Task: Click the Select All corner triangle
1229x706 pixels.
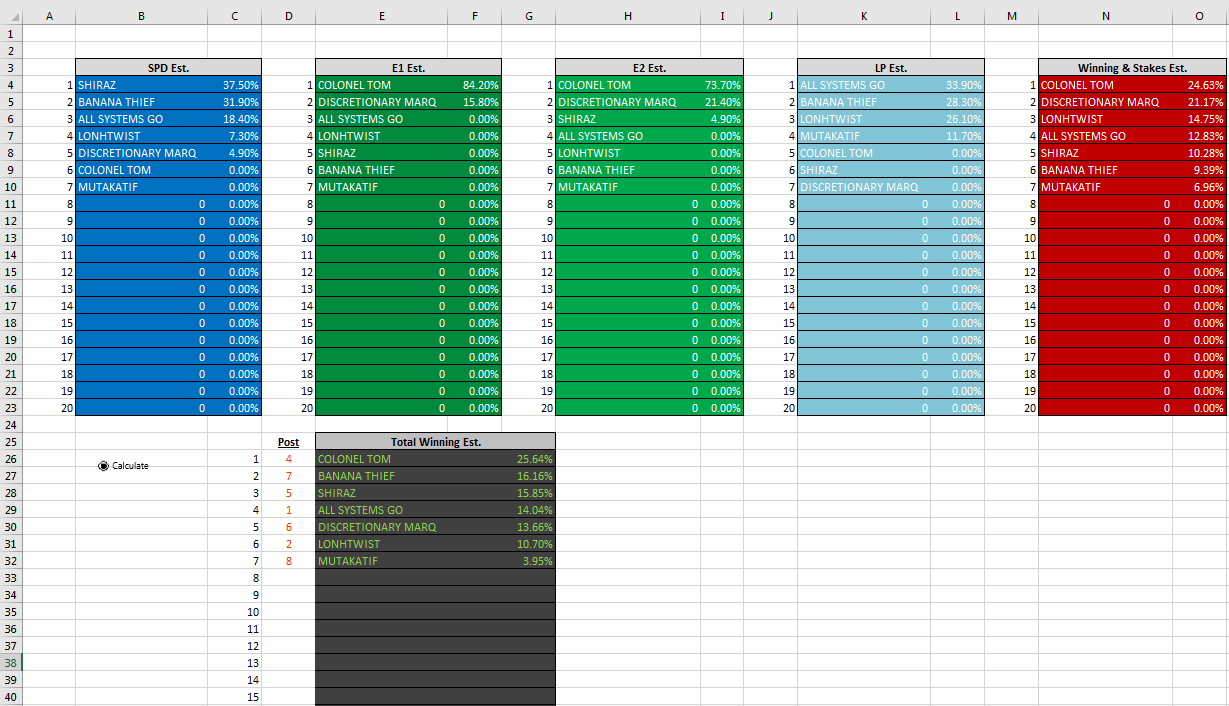Action: (x=11, y=16)
